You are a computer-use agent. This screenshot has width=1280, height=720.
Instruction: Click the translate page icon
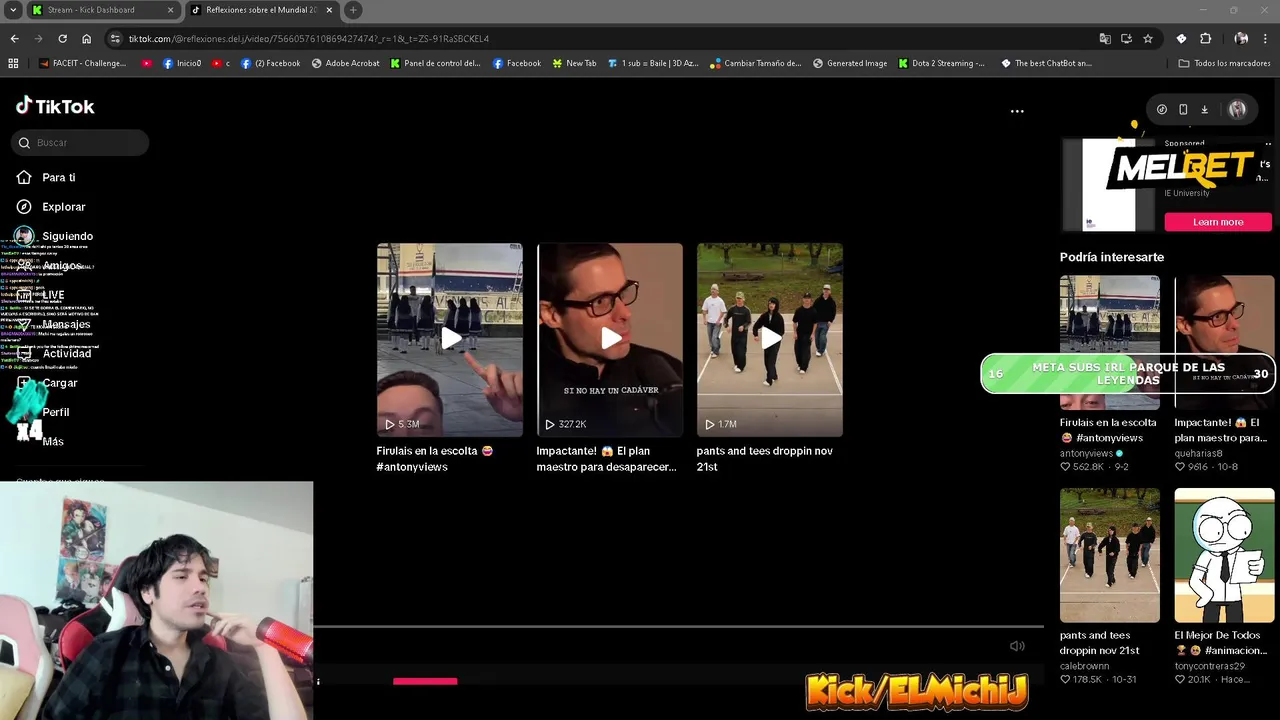click(1105, 38)
